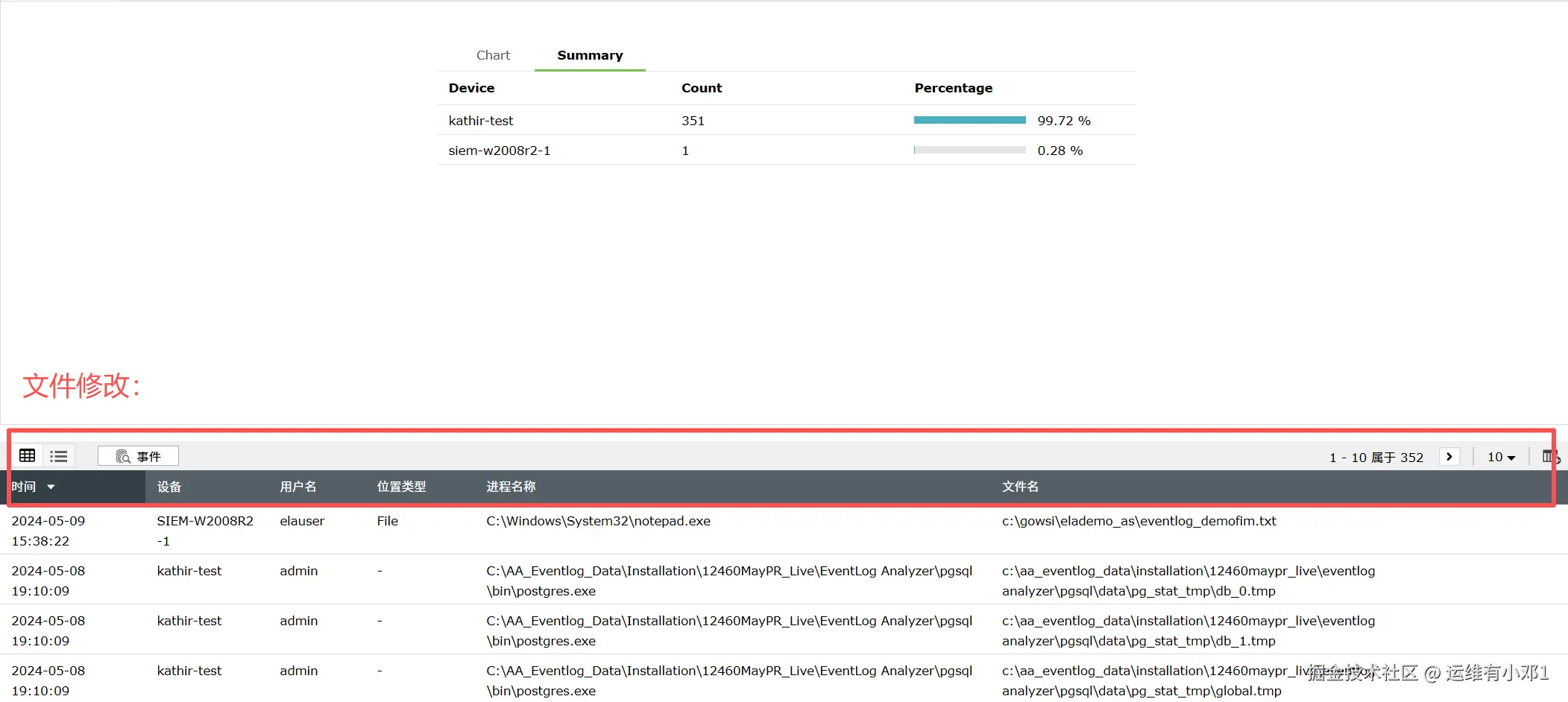Go to next page of results
Screen dimensions: 1568x702
pyautogui.click(x=1449, y=457)
